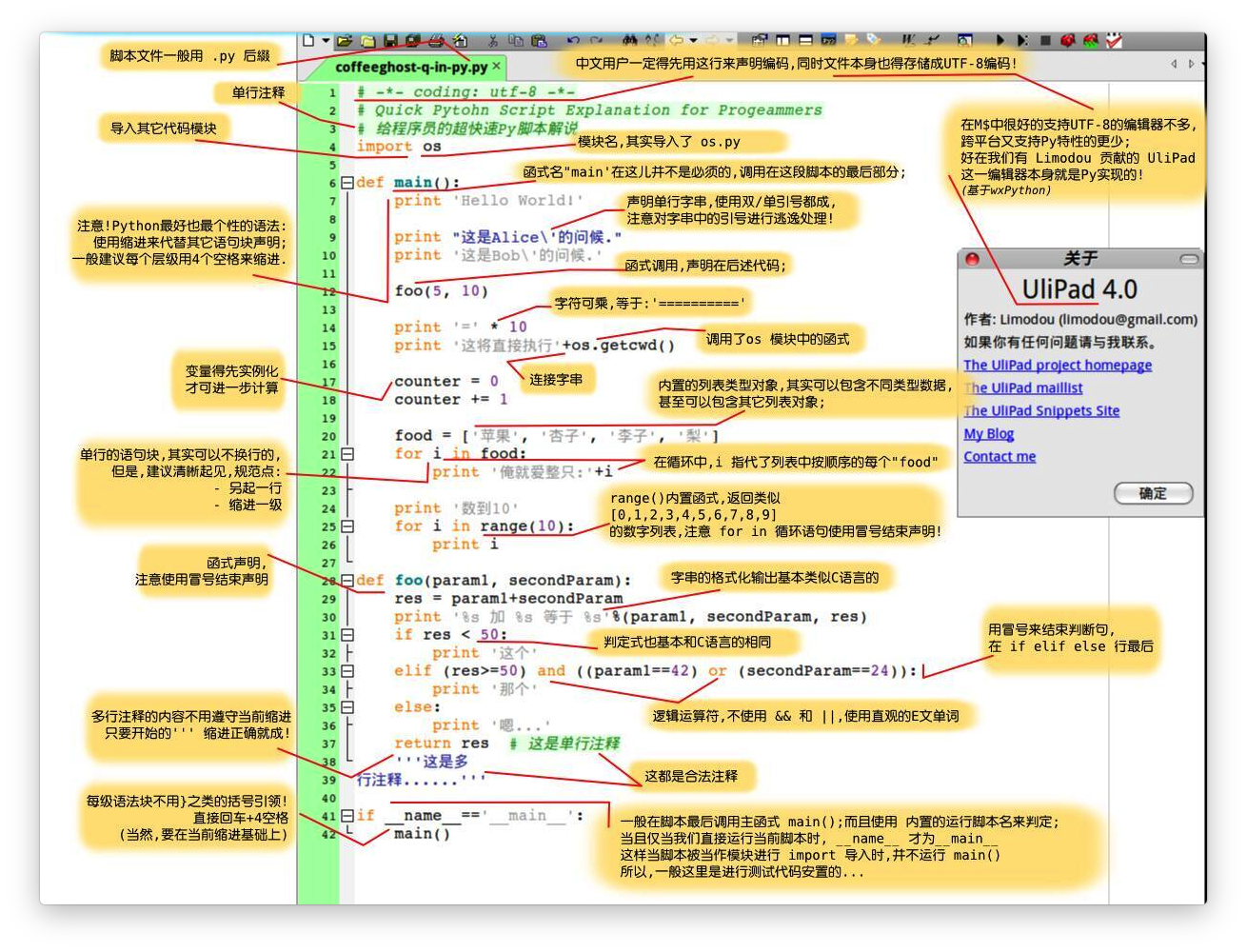
Task: Collapse __main__ if-block fold at line 41
Action: click(347, 816)
